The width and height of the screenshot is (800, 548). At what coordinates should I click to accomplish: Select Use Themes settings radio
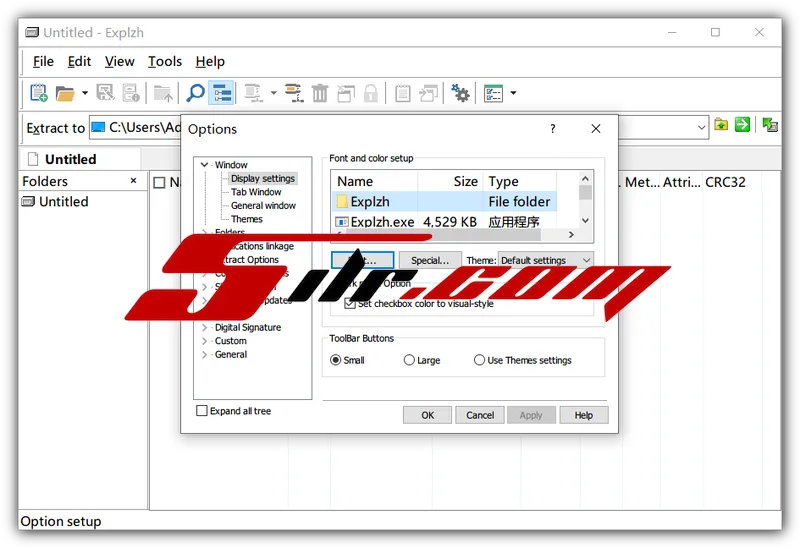[x=479, y=360]
